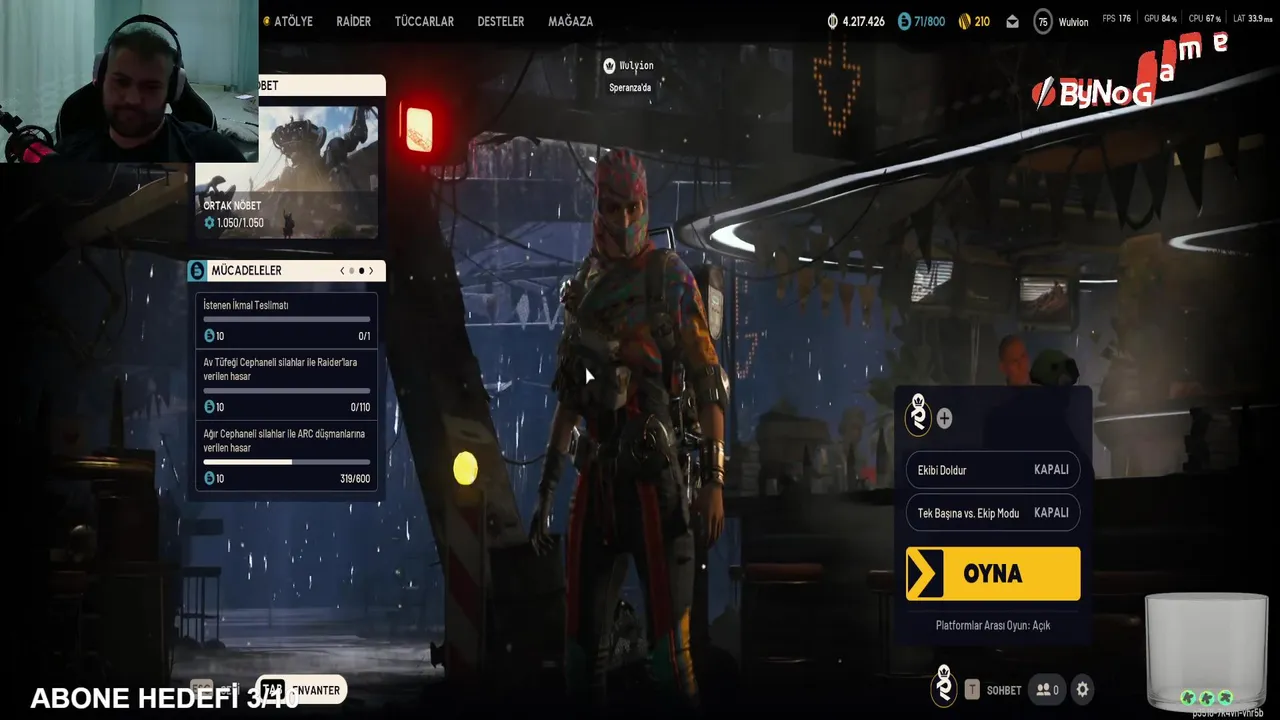
Task: Open the SOHBET chat
Action: [1004, 690]
